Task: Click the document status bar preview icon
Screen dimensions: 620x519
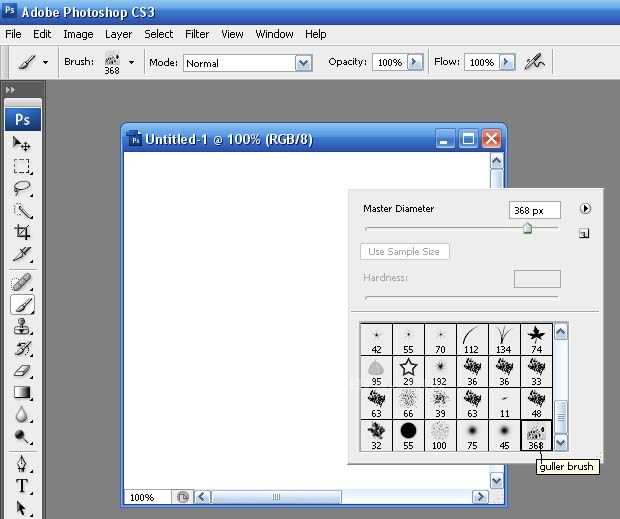Action: point(182,497)
